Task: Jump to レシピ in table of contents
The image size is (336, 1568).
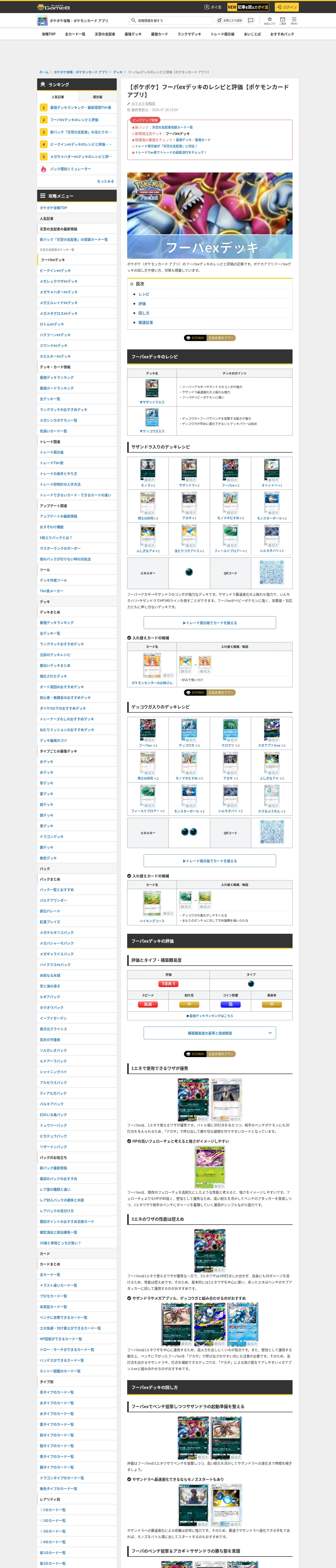Action: point(144,294)
